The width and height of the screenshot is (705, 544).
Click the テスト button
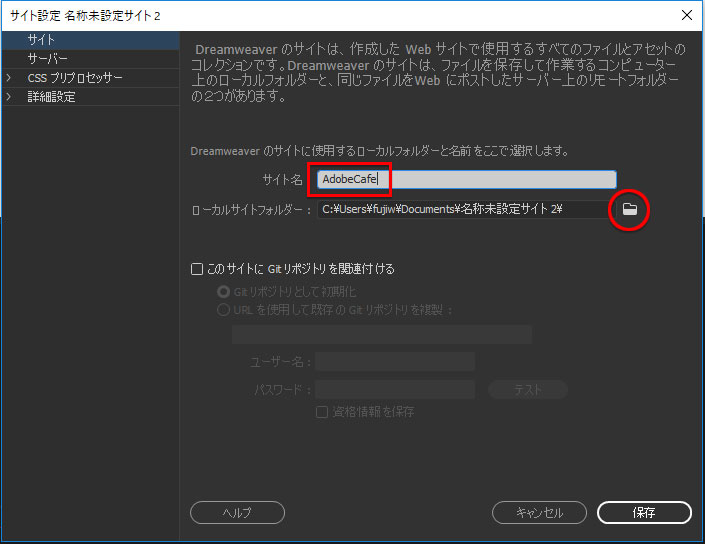527,390
